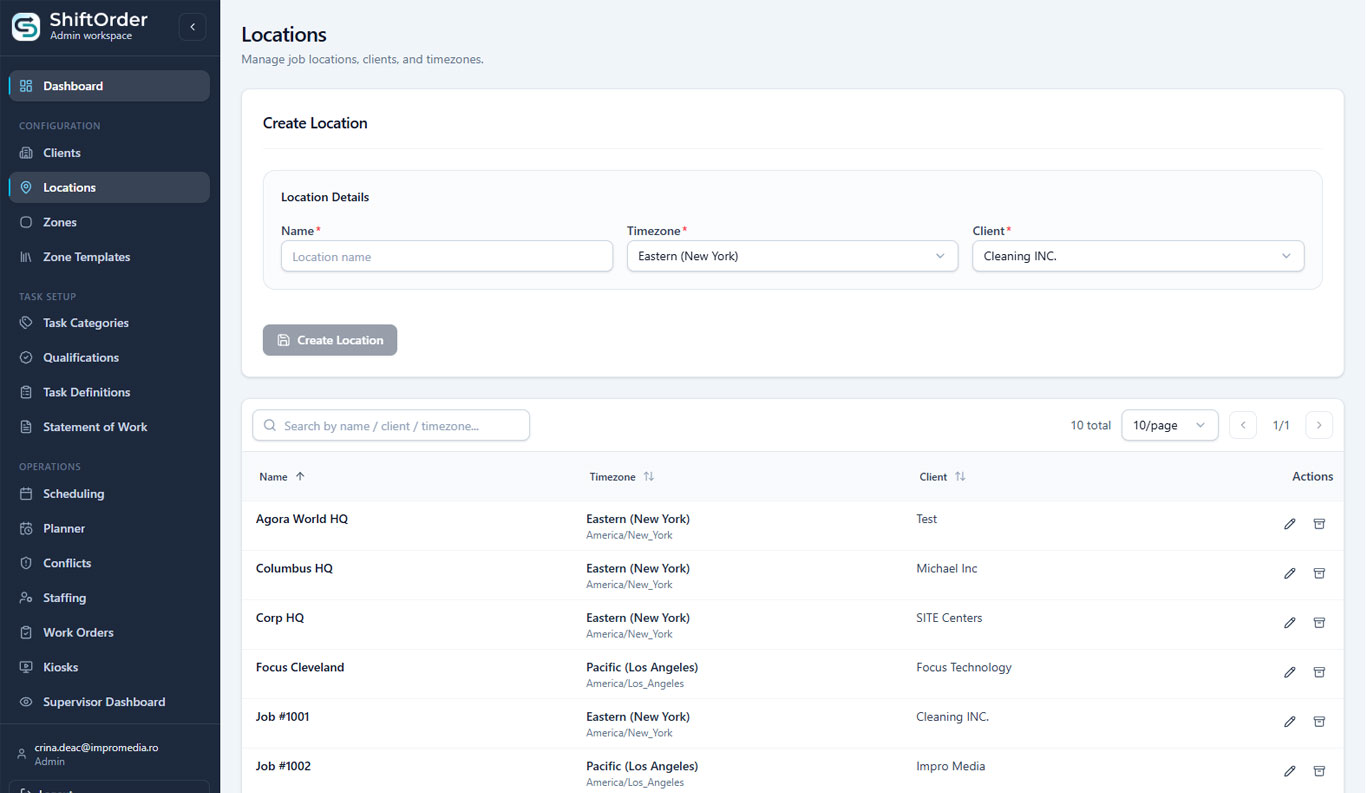Screen dimensions: 1366x793
Task: Open Scheduling in the sidebar
Action: pyautogui.click(x=109, y=494)
